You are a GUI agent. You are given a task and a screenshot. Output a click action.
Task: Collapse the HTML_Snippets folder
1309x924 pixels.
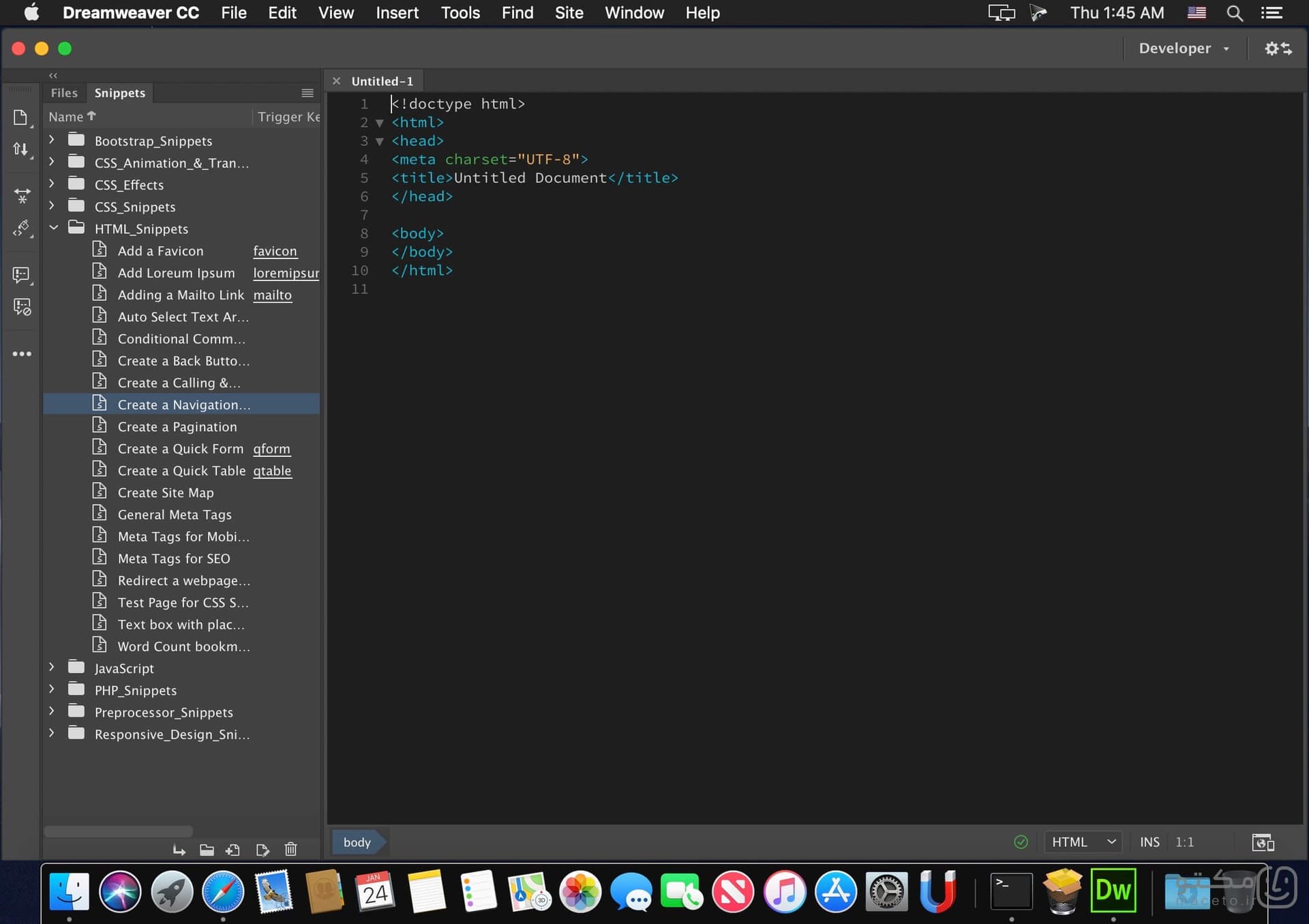coord(53,228)
